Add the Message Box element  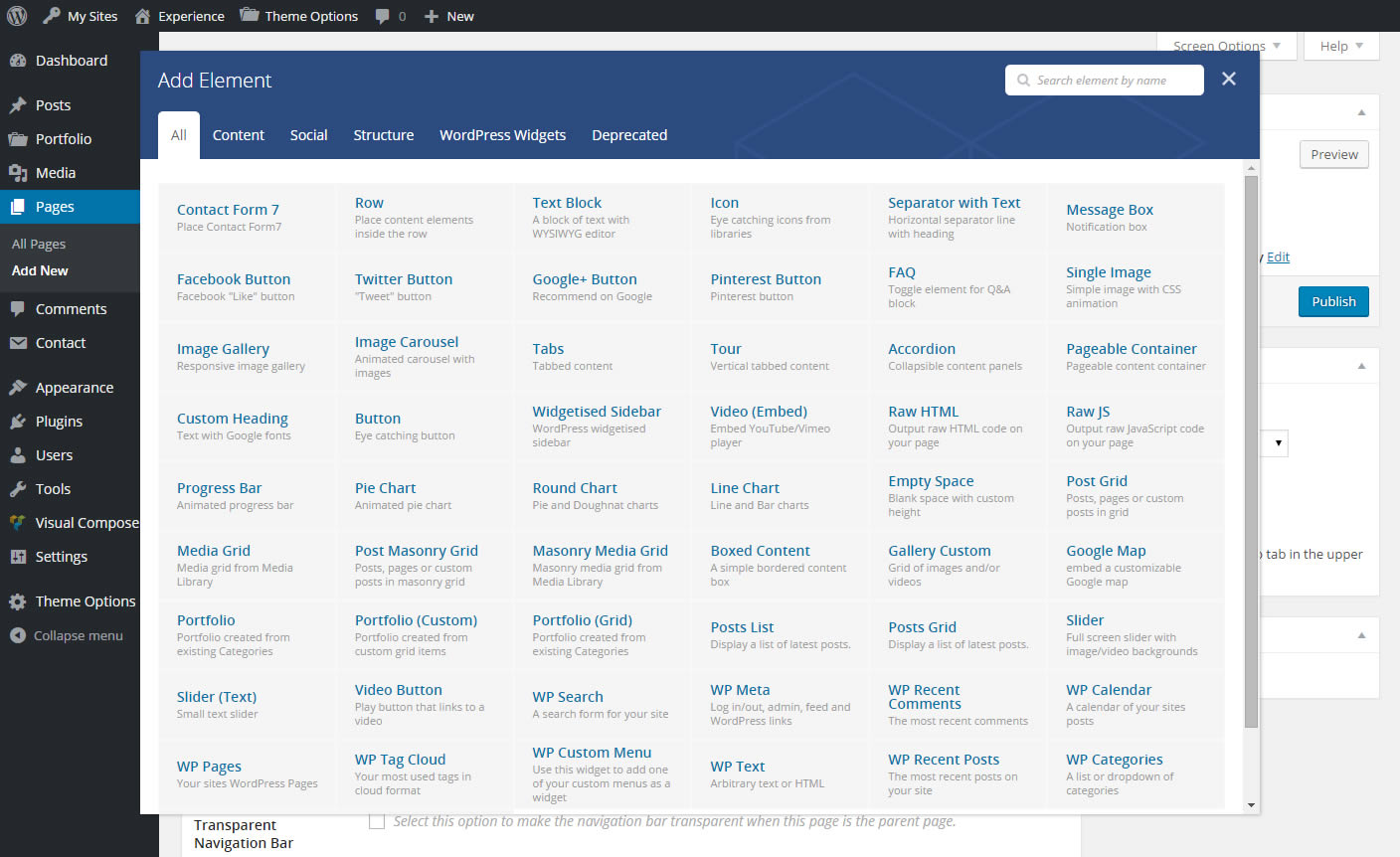pos(1136,217)
